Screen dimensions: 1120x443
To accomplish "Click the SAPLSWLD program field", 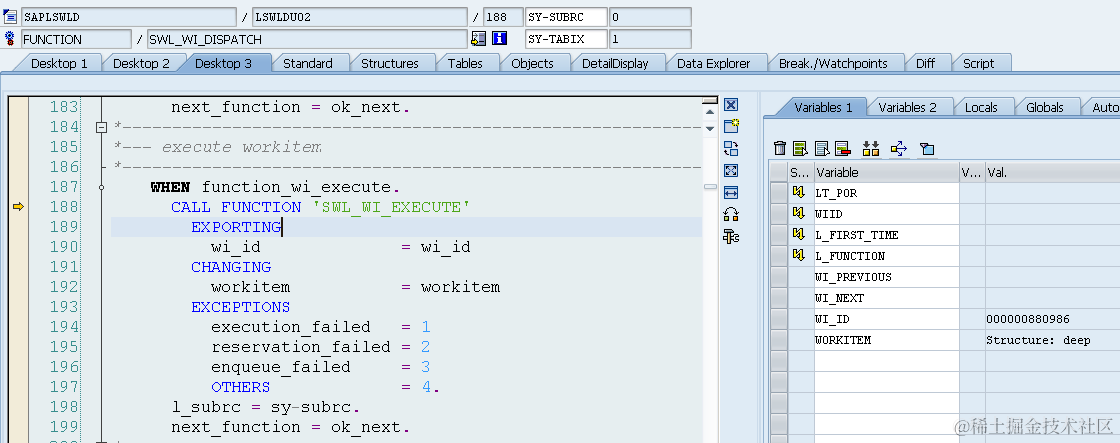I will pyautogui.click(x=129, y=17).
